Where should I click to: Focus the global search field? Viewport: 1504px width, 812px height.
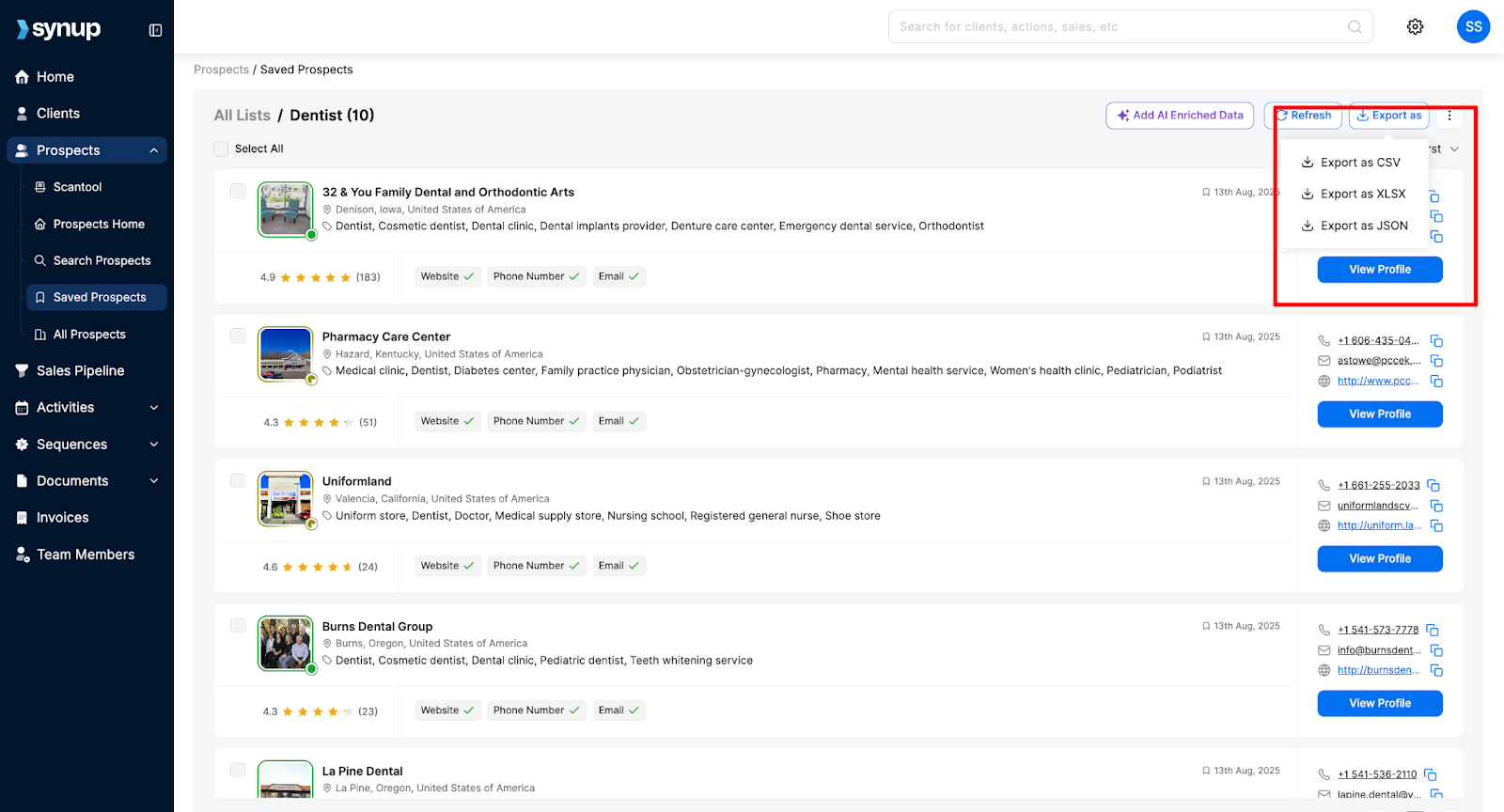tap(1130, 26)
